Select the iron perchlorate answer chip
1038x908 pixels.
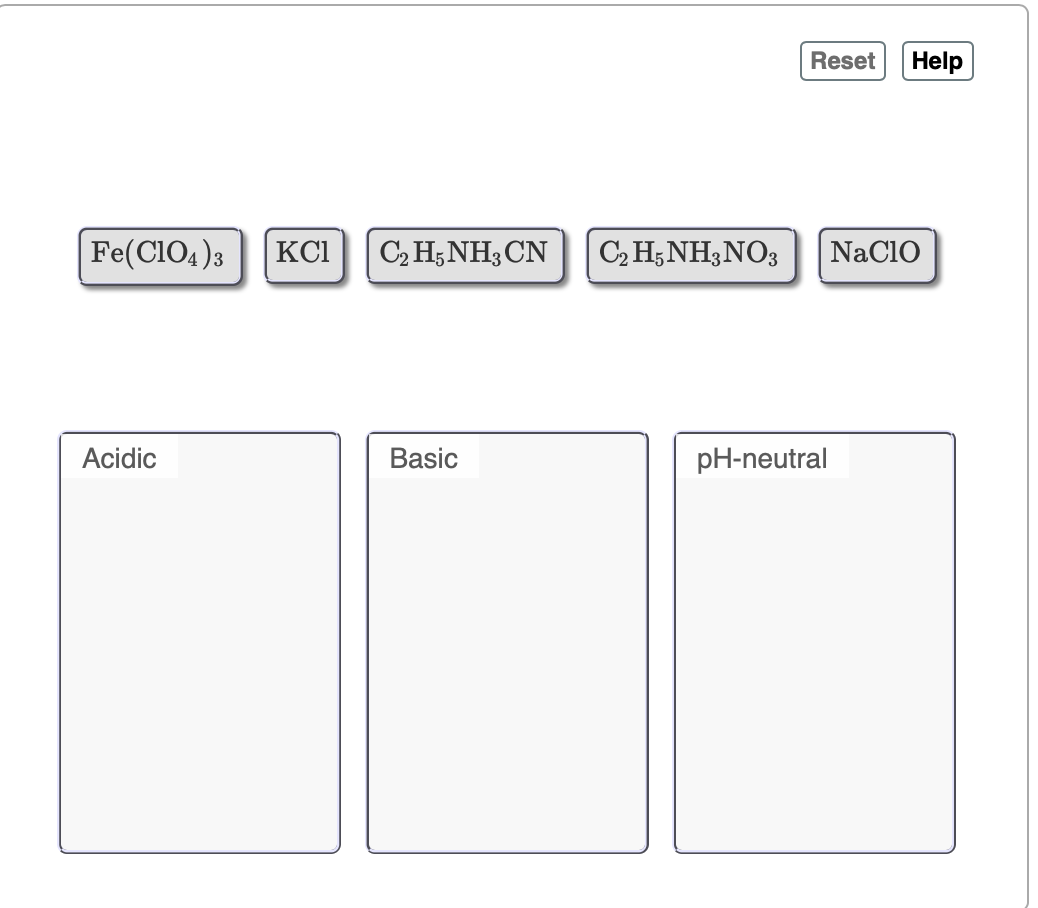tap(160, 255)
